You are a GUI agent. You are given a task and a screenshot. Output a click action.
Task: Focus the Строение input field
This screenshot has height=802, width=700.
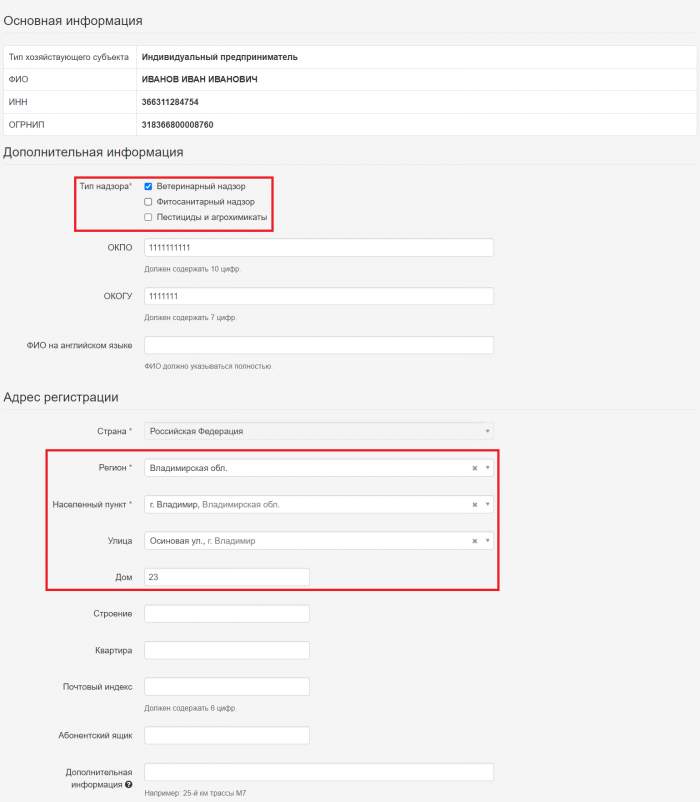(x=226, y=613)
